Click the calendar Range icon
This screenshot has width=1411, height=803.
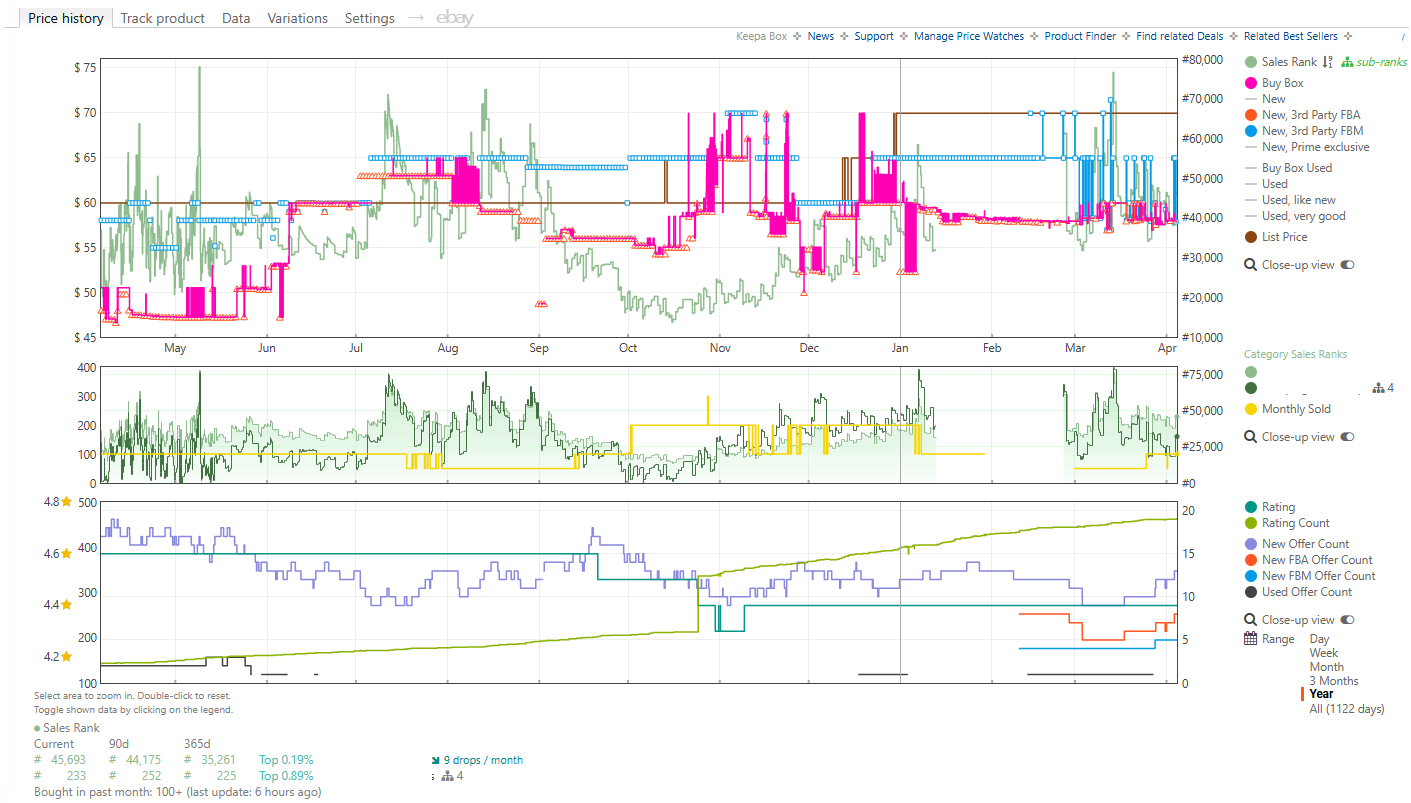(x=1250, y=639)
